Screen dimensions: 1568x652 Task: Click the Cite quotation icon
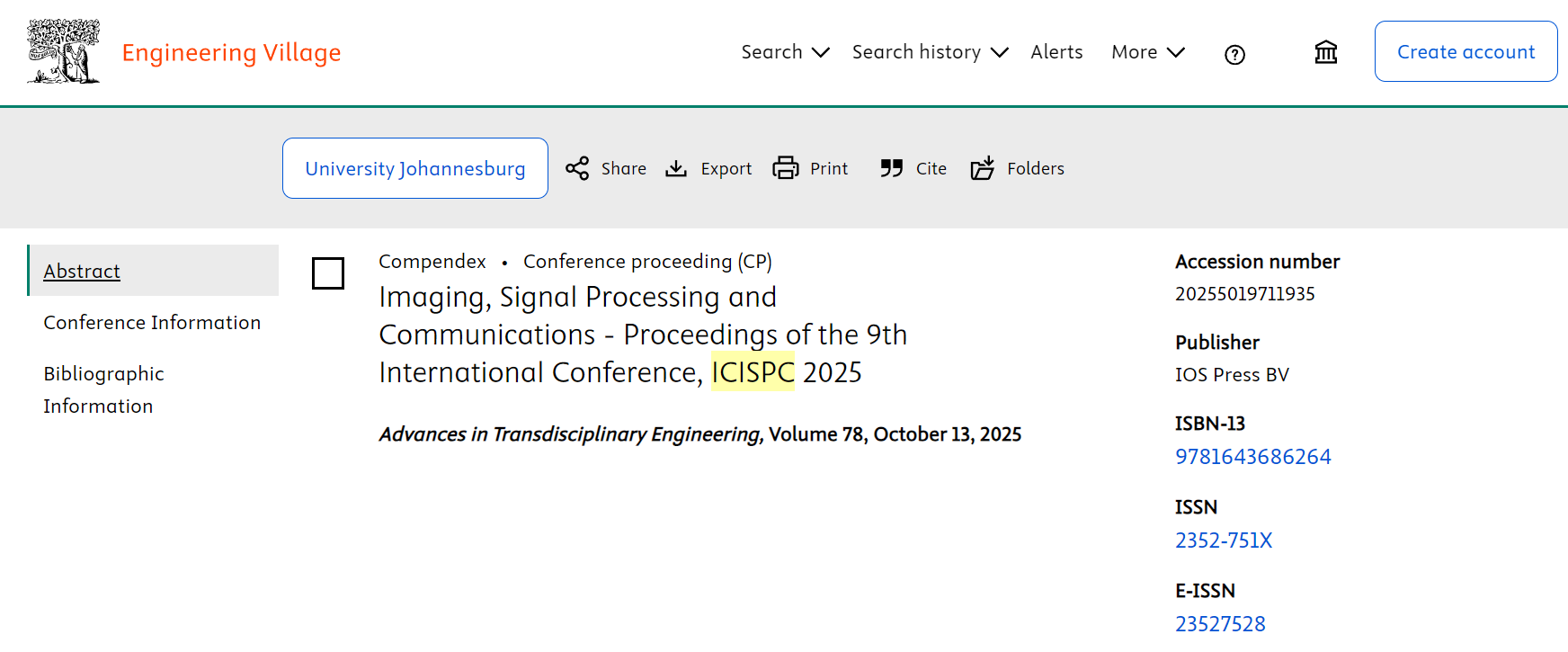(x=891, y=168)
